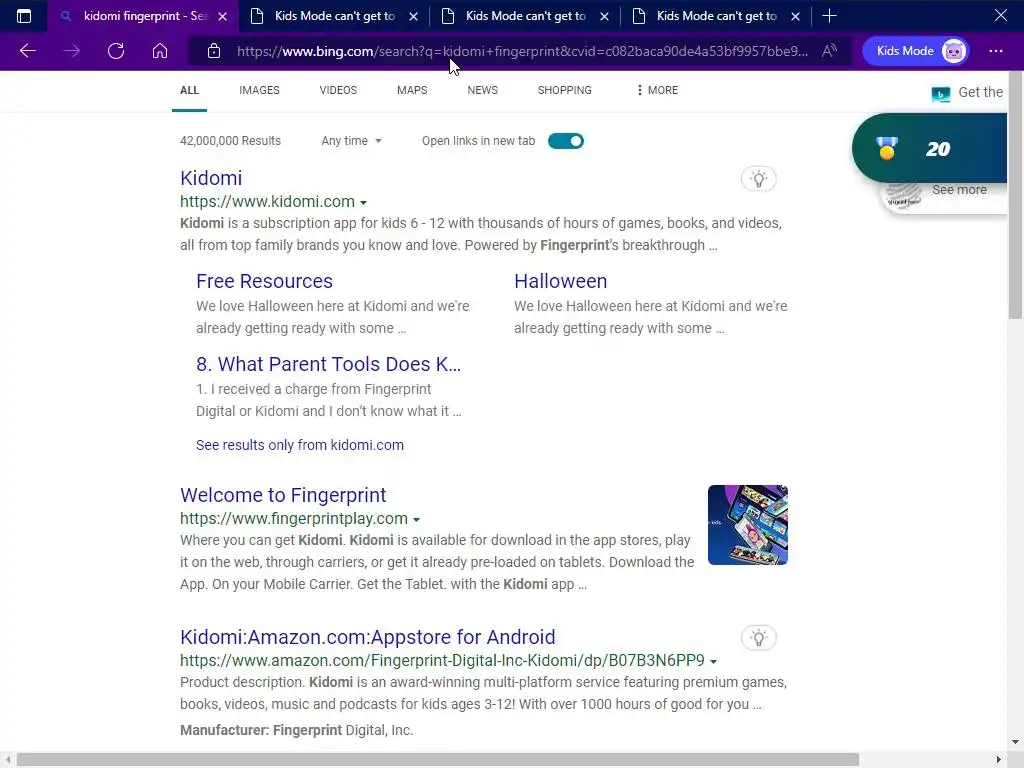The width and height of the screenshot is (1024, 768).
Task: Go to the Home page
Action: tap(160, 51)
